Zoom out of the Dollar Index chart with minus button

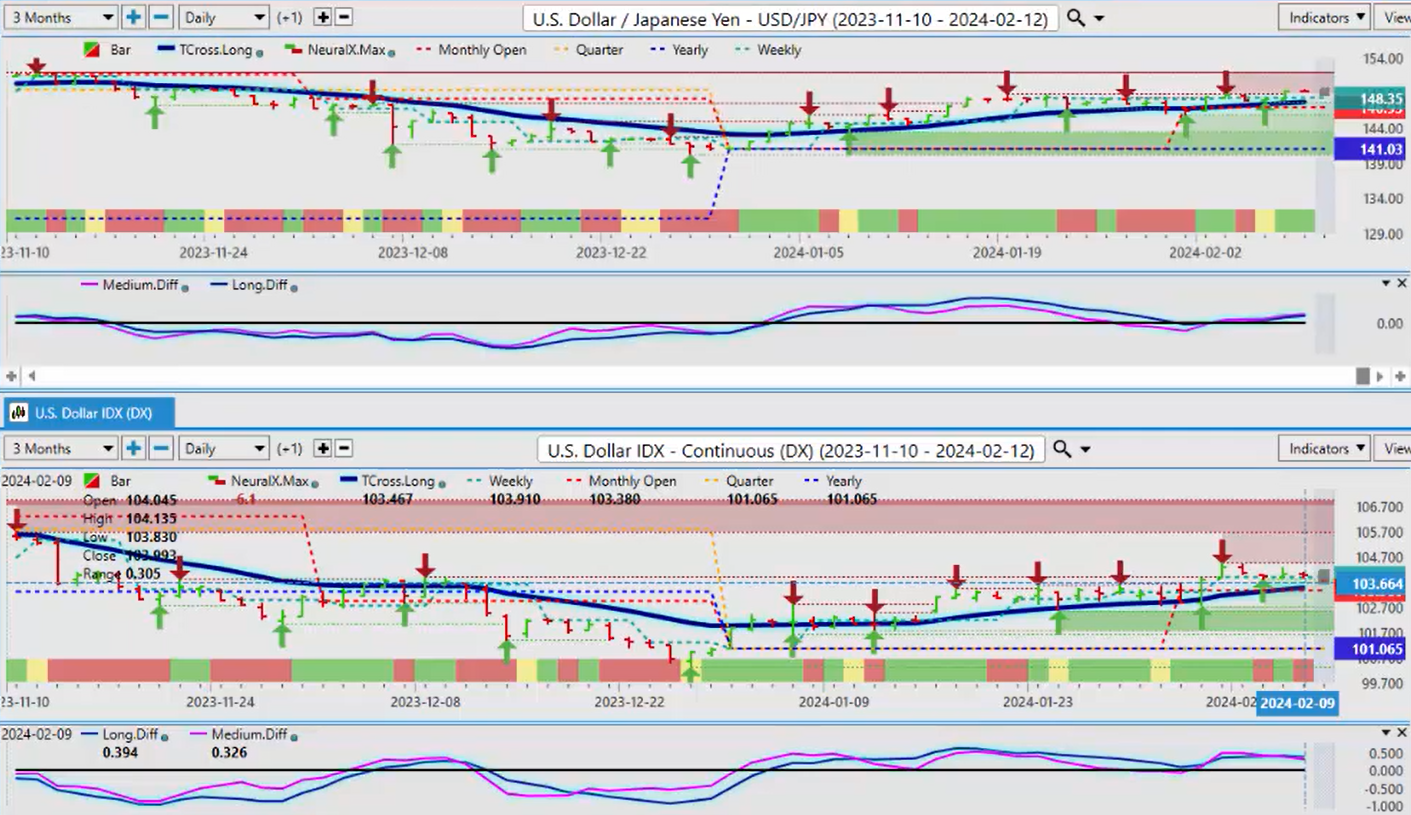tap(161, 448)
